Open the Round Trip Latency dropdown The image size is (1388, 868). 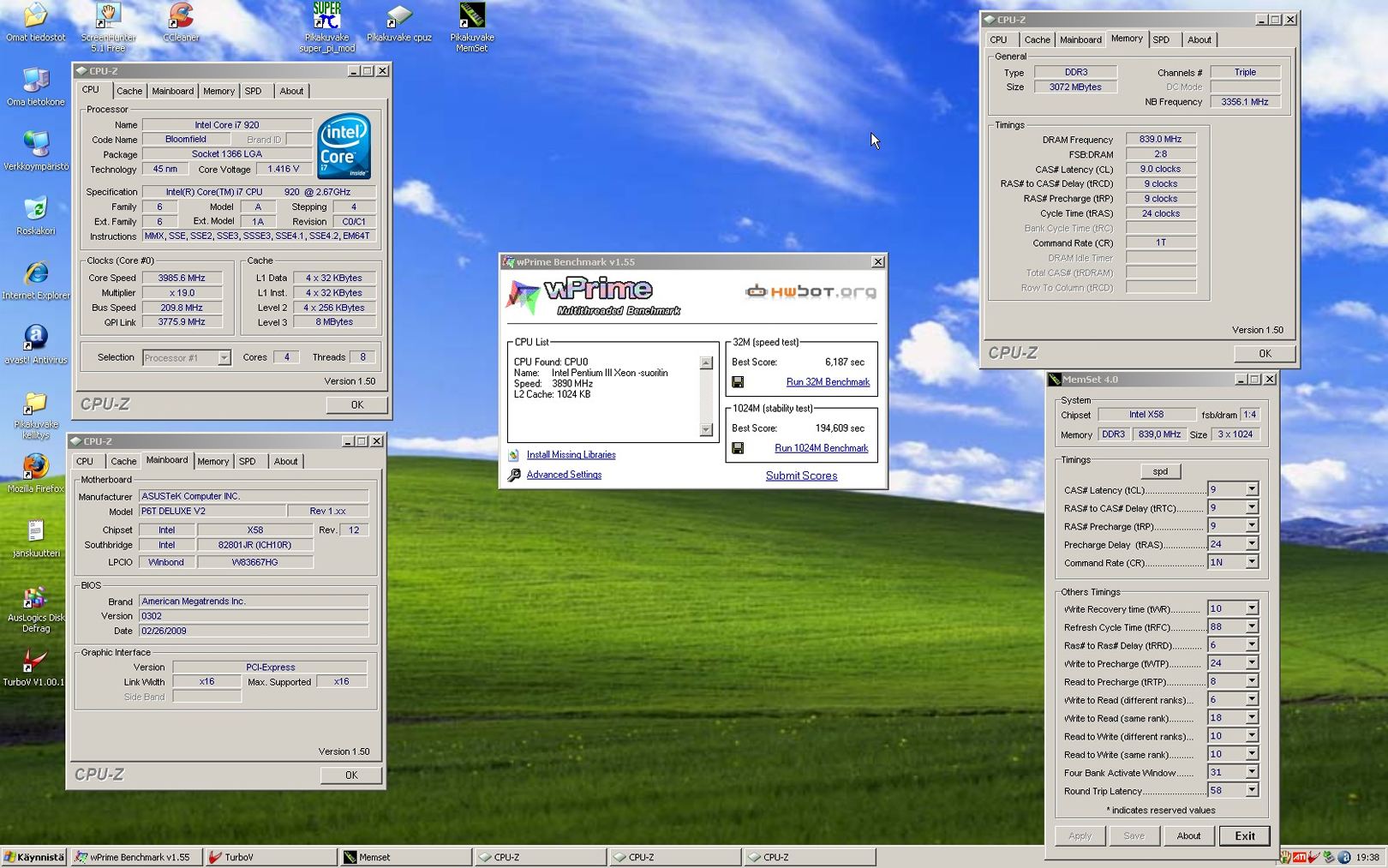(x=1252, y=791)
